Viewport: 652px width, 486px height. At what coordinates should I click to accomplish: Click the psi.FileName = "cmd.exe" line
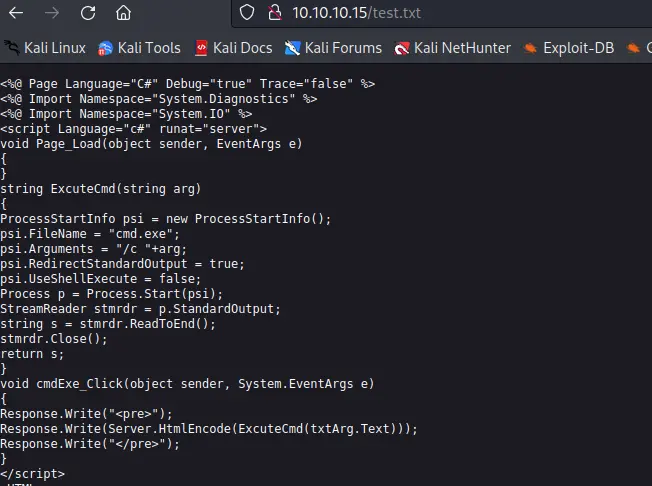click(x=90, y=234)
